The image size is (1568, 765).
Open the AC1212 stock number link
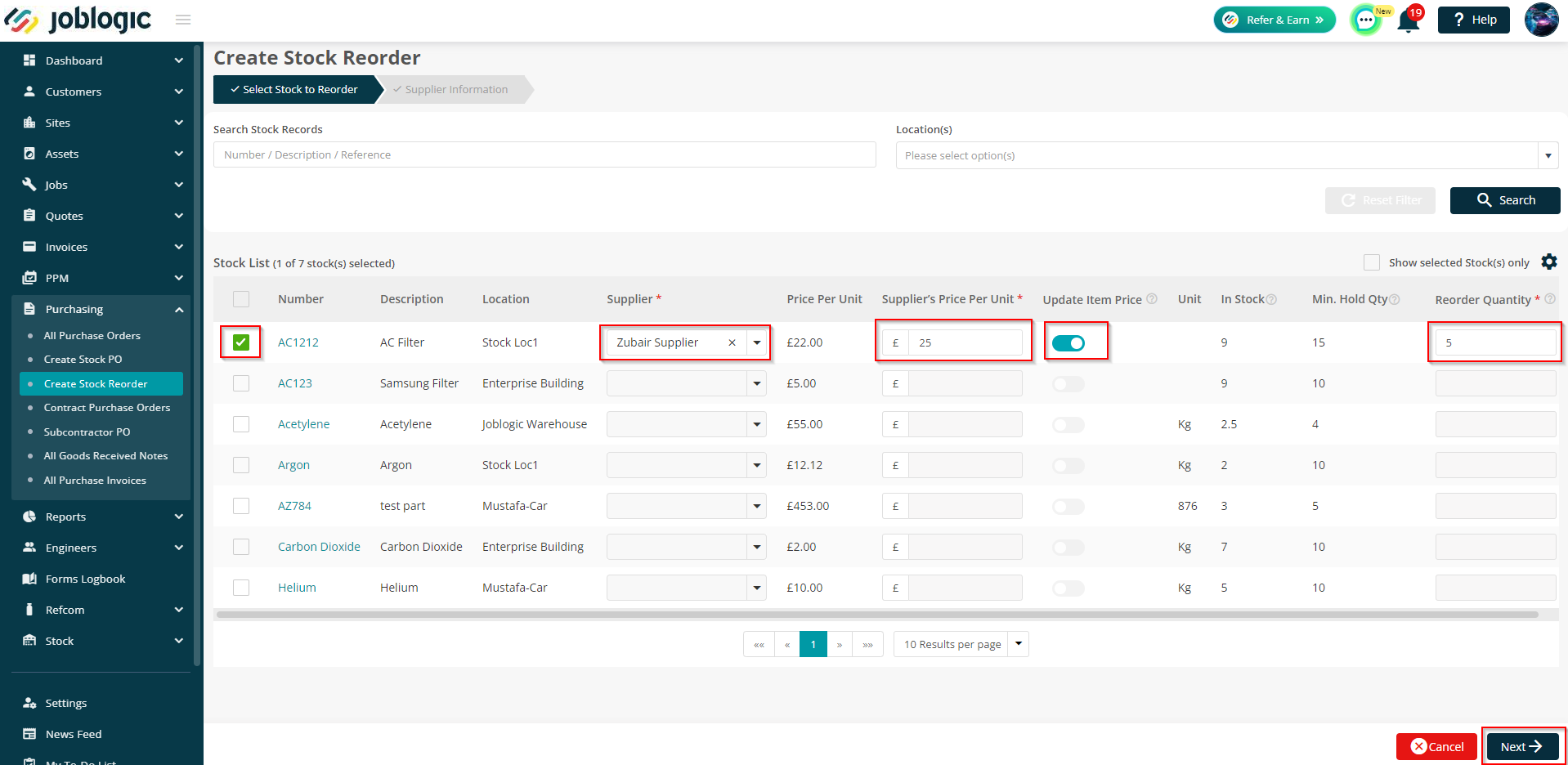point(298,342)
